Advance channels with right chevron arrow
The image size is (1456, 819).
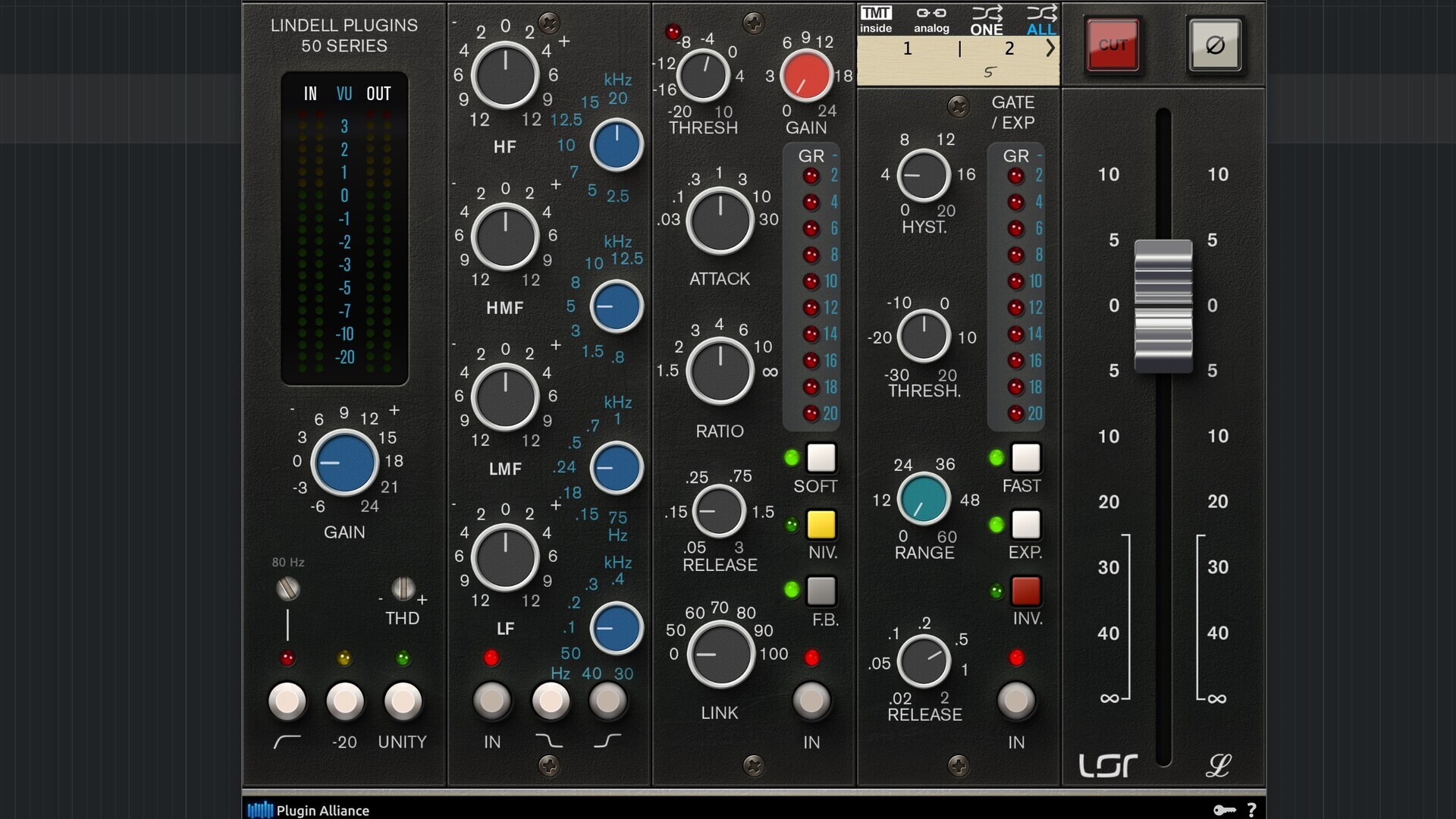1050,49
